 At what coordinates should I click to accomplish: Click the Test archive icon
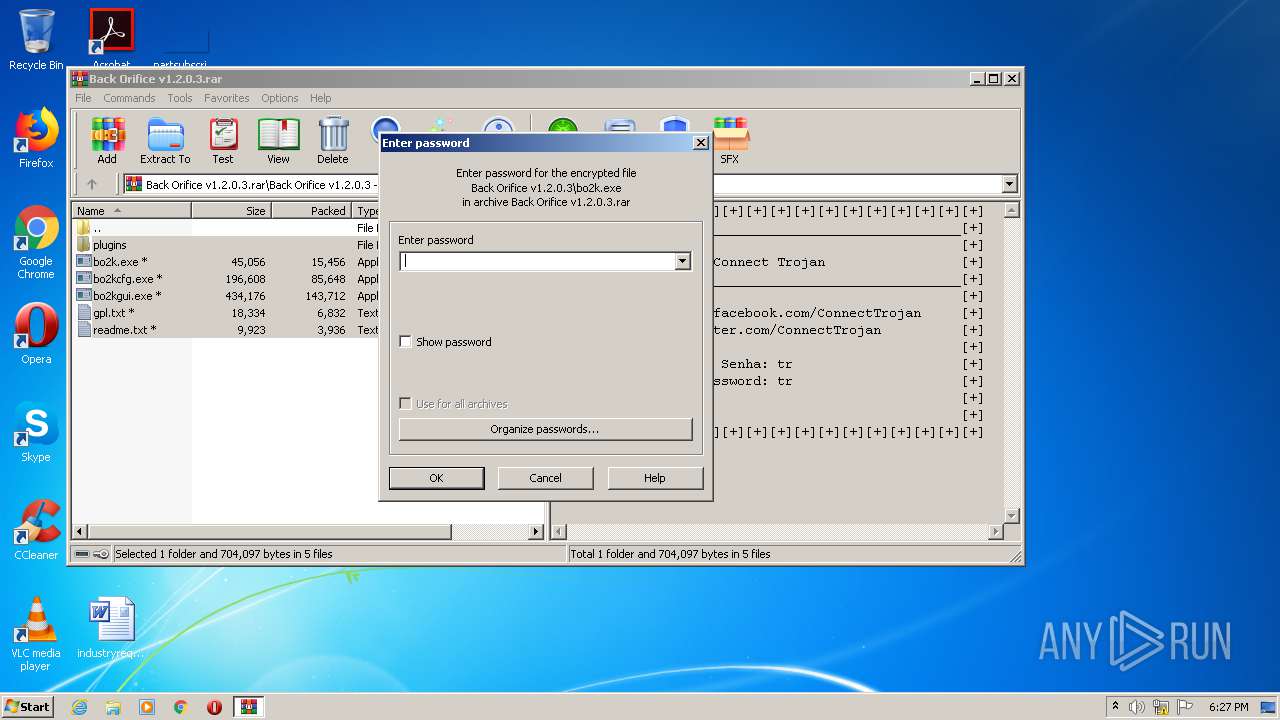coord(223,141)
